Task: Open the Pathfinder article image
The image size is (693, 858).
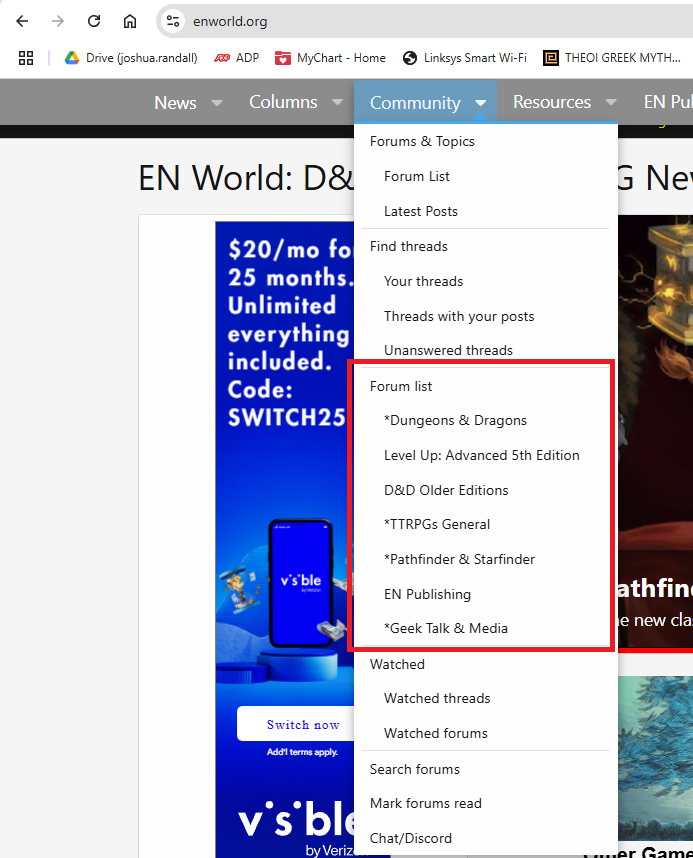Action: click(655, 432)
